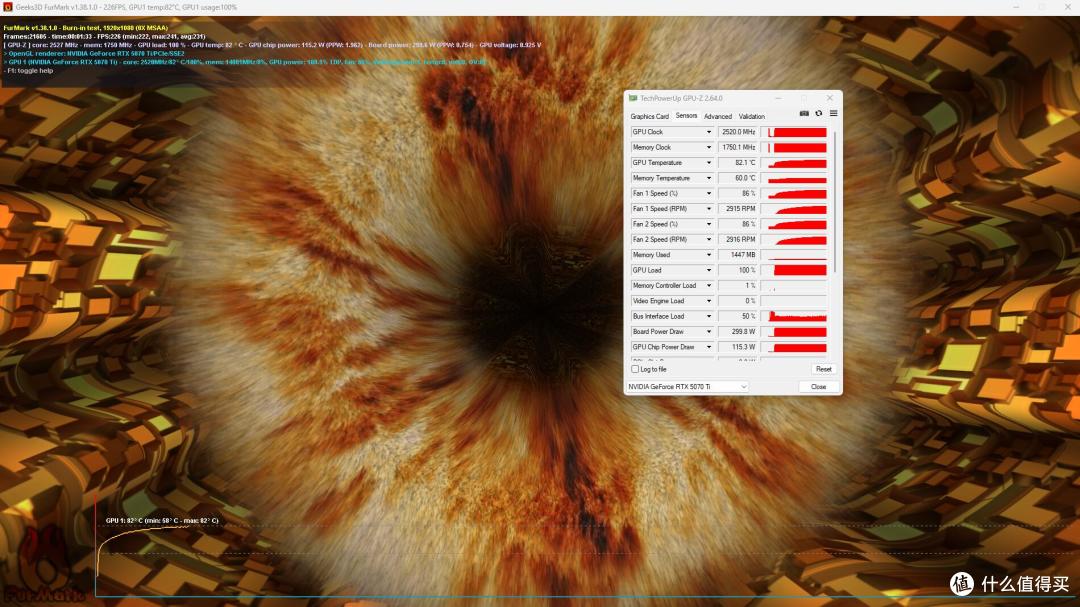Minimize the GPU-Z window

click(x=778, y=99)
